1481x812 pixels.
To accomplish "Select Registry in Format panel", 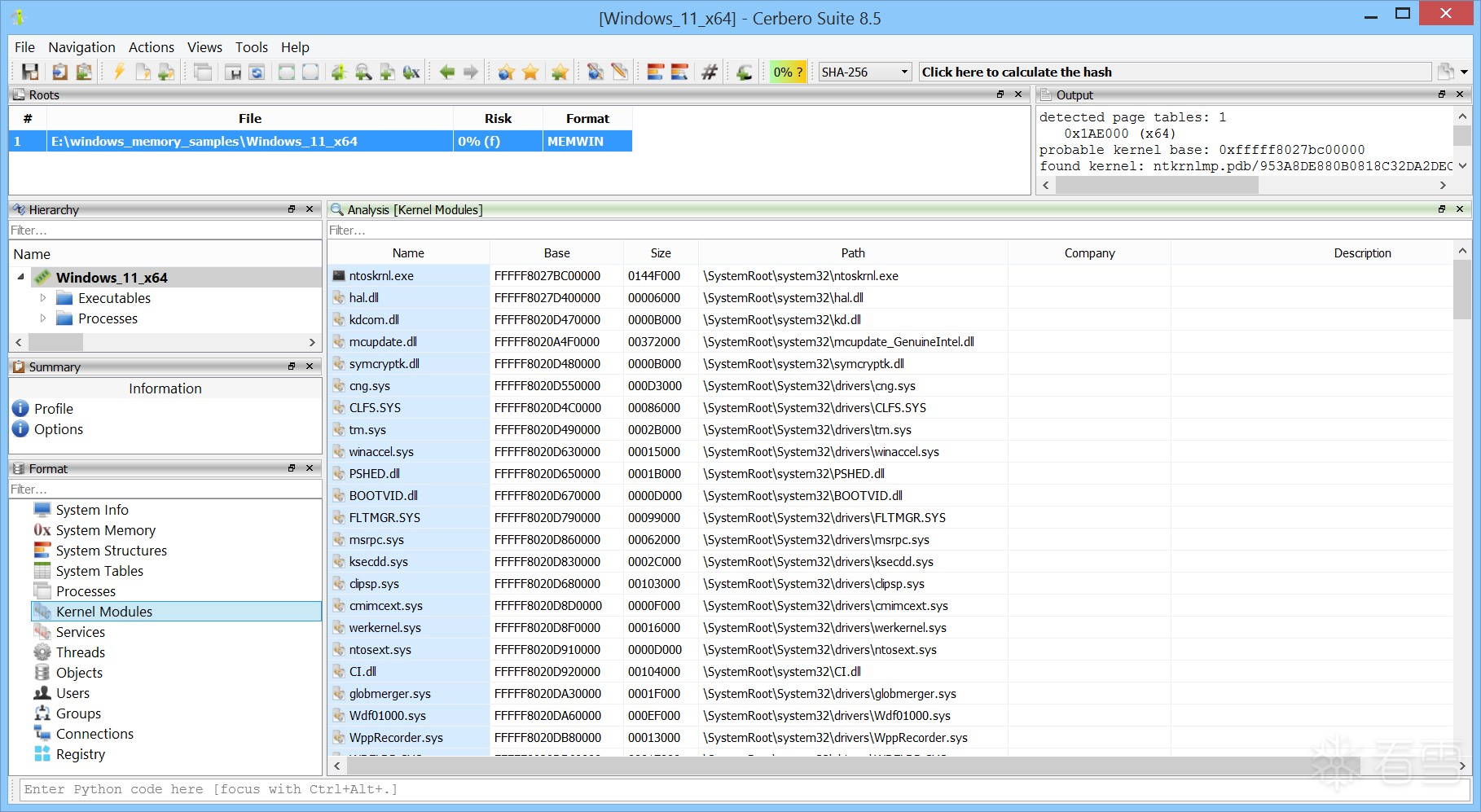I will (80, 754).
